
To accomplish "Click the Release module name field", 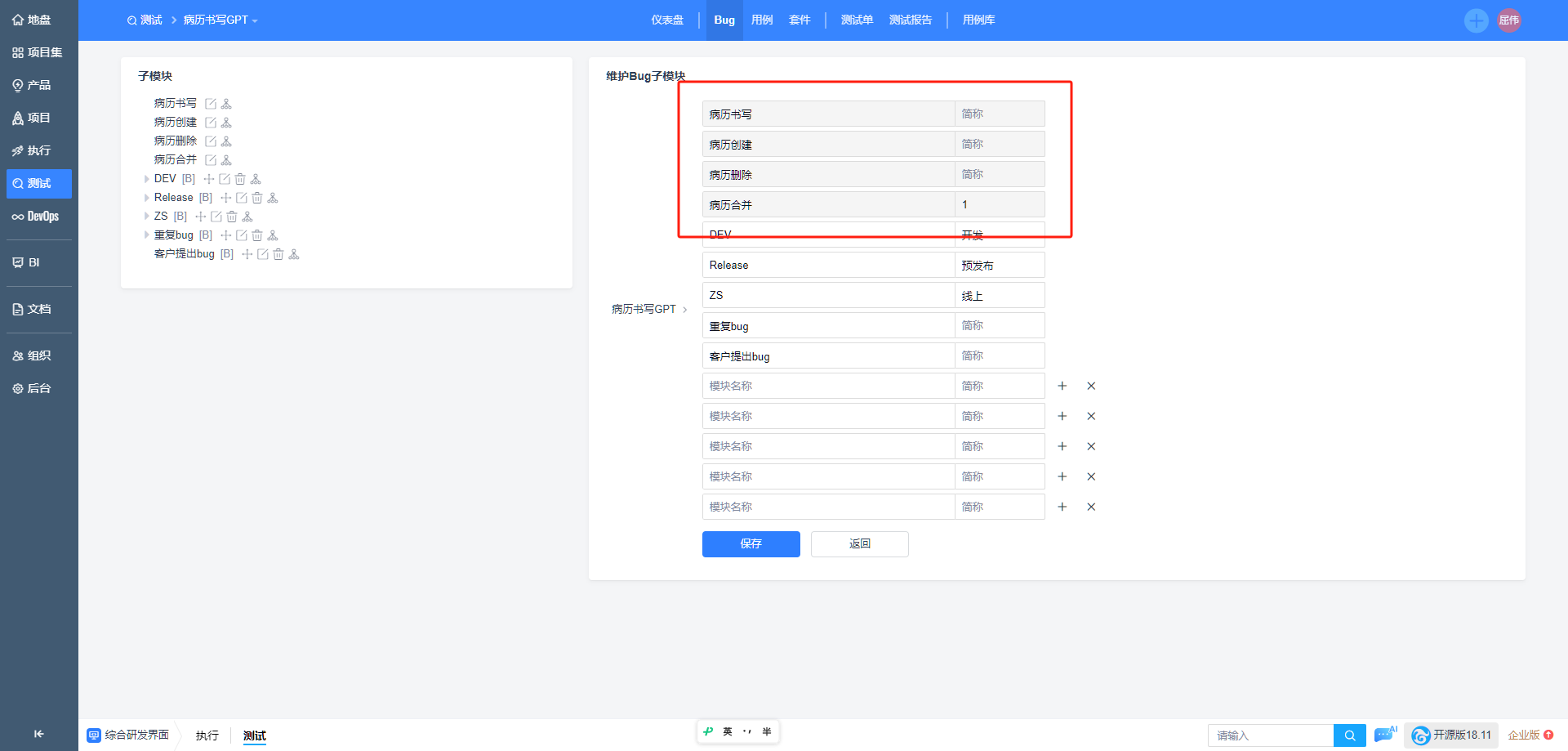I will pyautogui.click(x=829, y=265).
